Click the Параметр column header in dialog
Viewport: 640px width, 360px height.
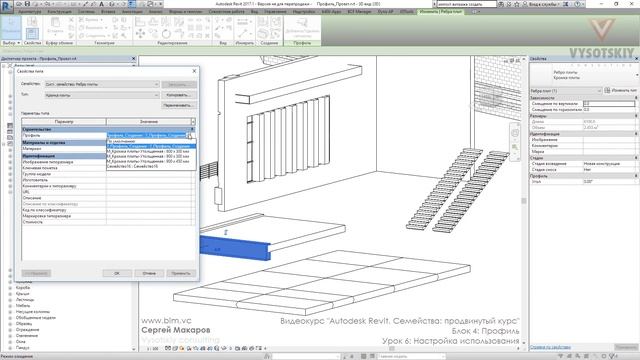(64, 122)
